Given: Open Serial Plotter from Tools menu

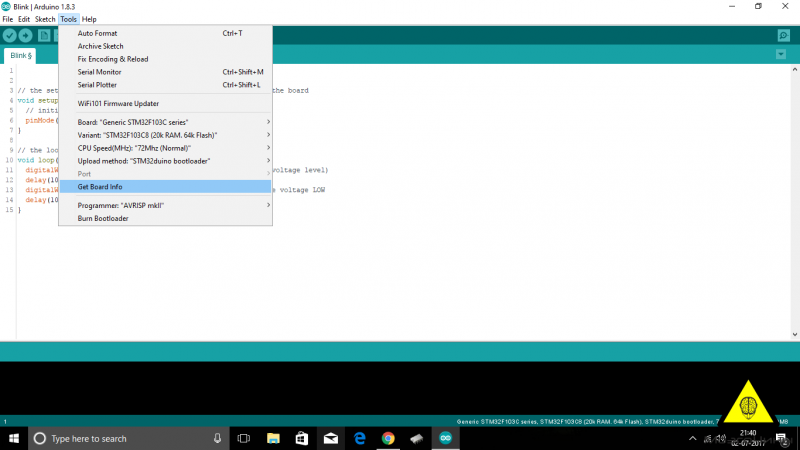Looking at the screenshot, I should 165,85.
